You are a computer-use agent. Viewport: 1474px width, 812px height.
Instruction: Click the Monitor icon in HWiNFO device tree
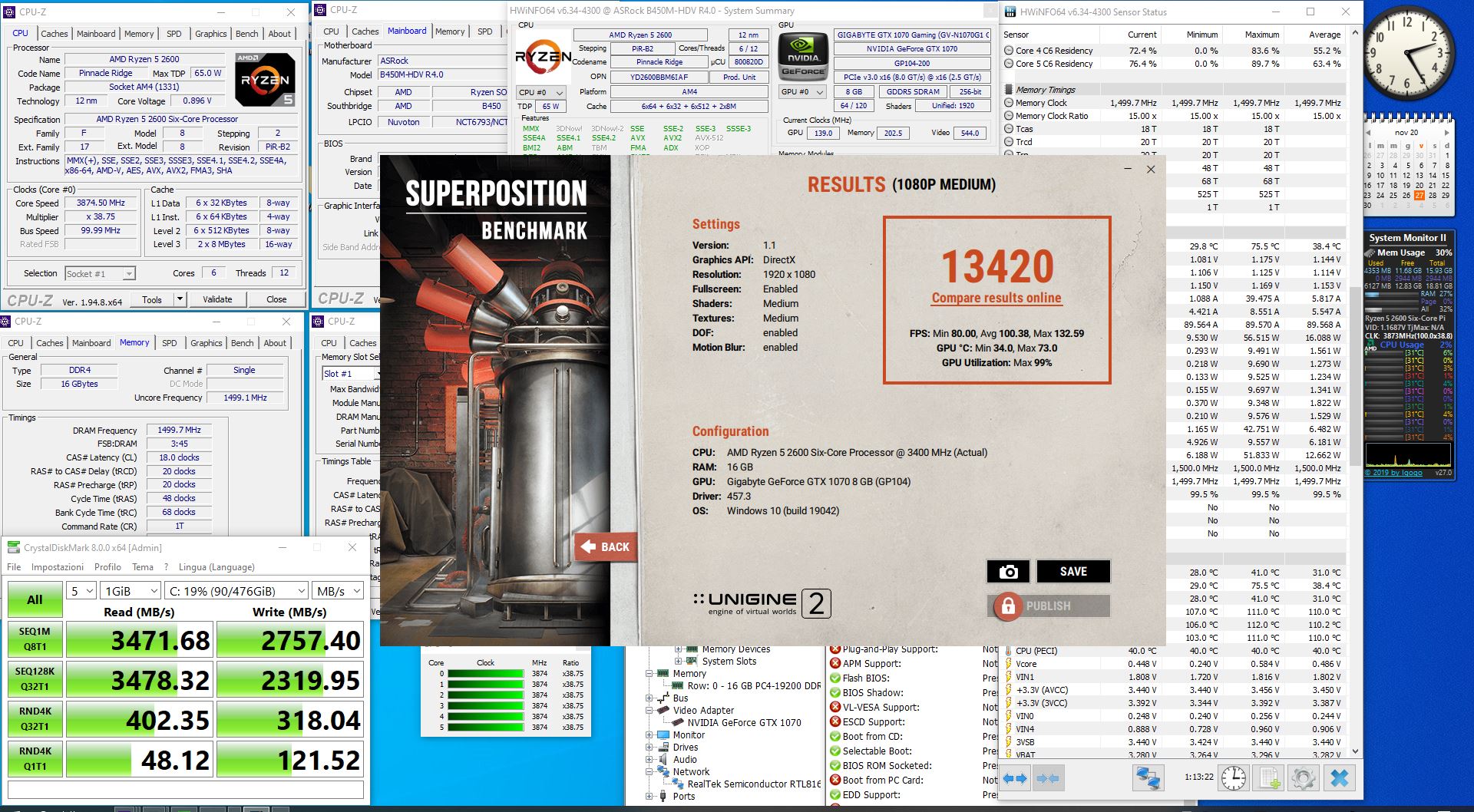(x=663, y=735)
